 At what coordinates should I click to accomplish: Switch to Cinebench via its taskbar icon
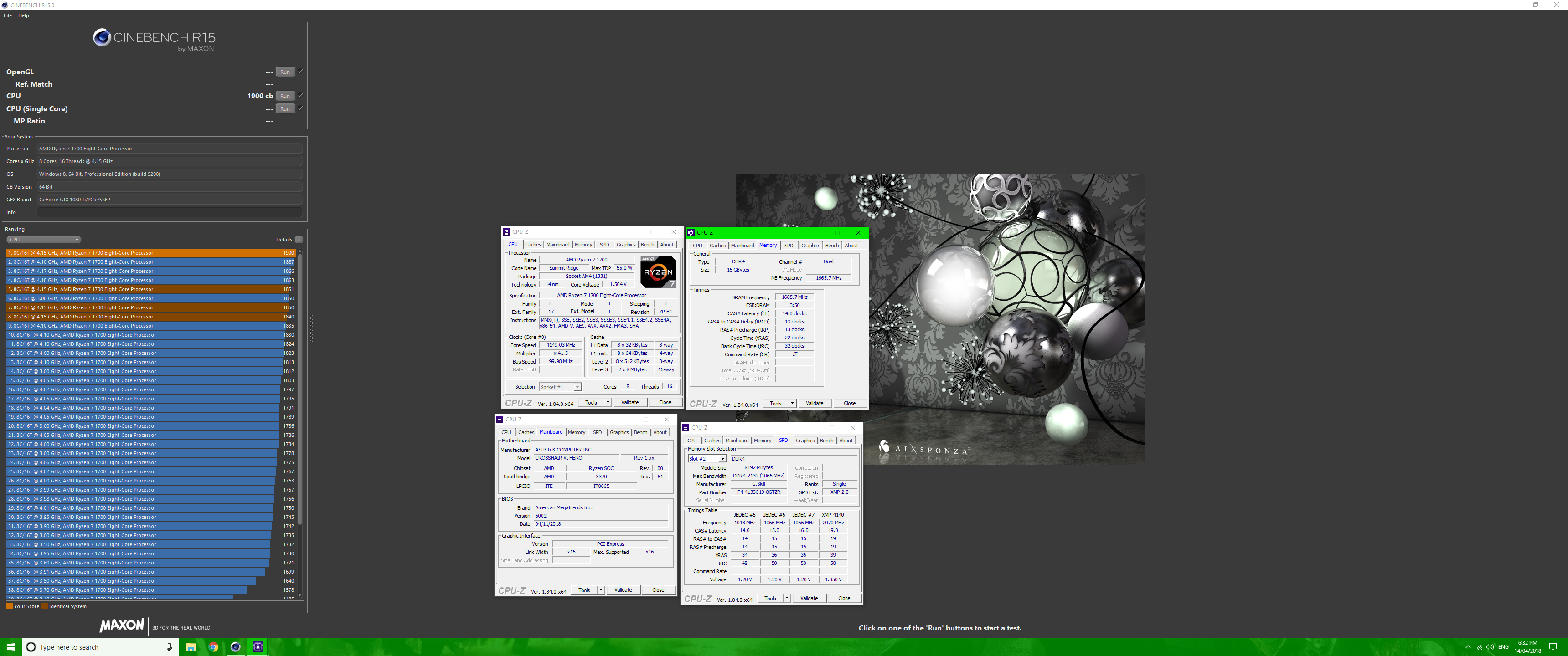[x=236, y=647]
